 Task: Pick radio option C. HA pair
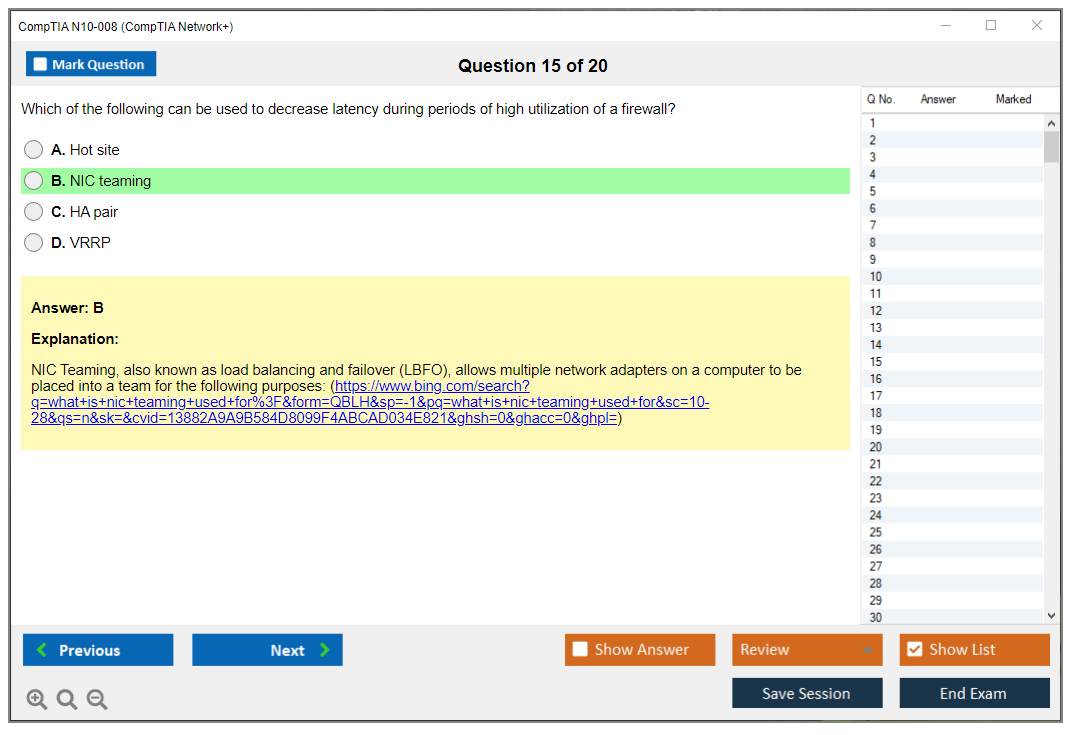click(x=34, y=212)
